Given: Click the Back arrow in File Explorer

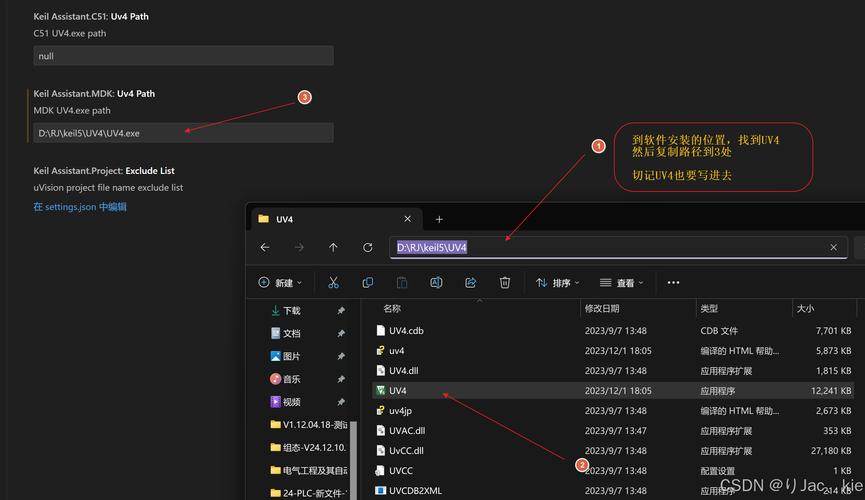Looking at the screenshot, I should [x=265, y=247].
